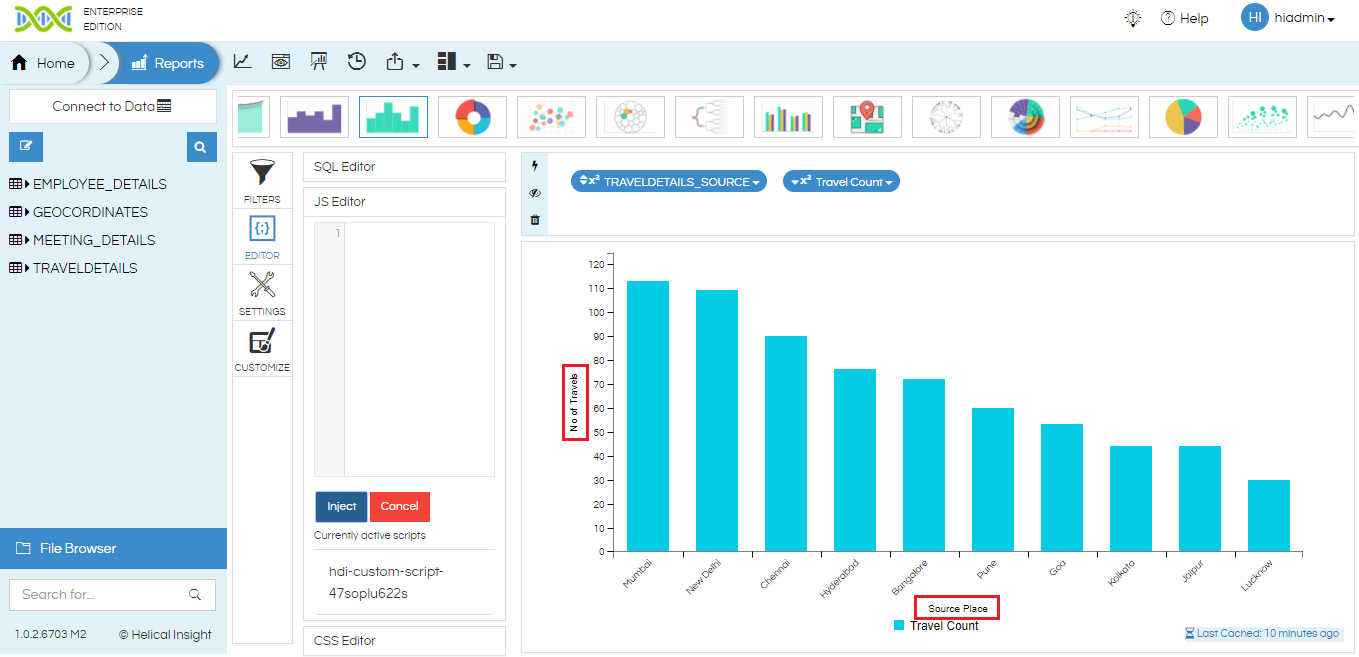Expand the SQL Editor section
This screenshot has width=1359, height=657.
pyautogui.click(x=404, y=167)
